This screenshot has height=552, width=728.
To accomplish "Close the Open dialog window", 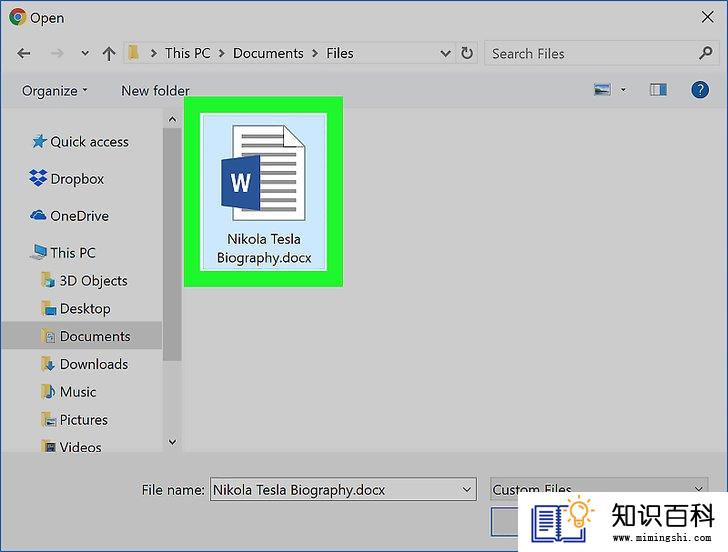I will click(x=707, y=17).
